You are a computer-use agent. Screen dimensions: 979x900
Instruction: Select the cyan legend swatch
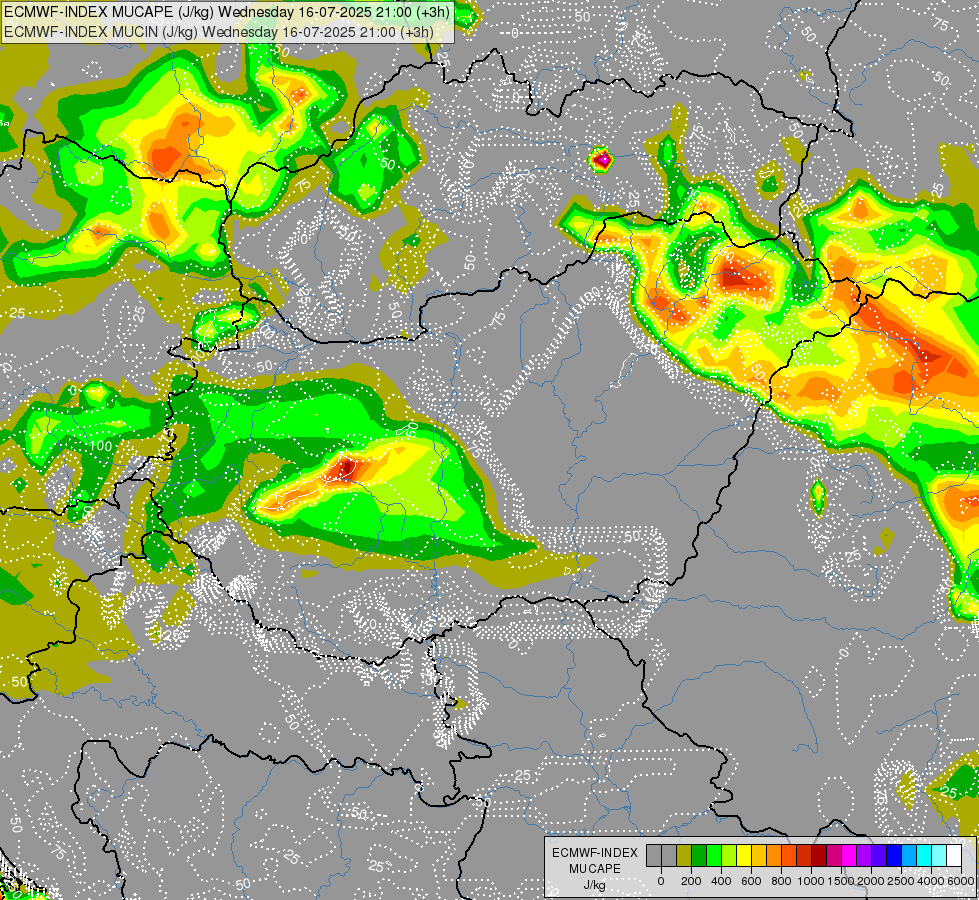pos(925,855)
